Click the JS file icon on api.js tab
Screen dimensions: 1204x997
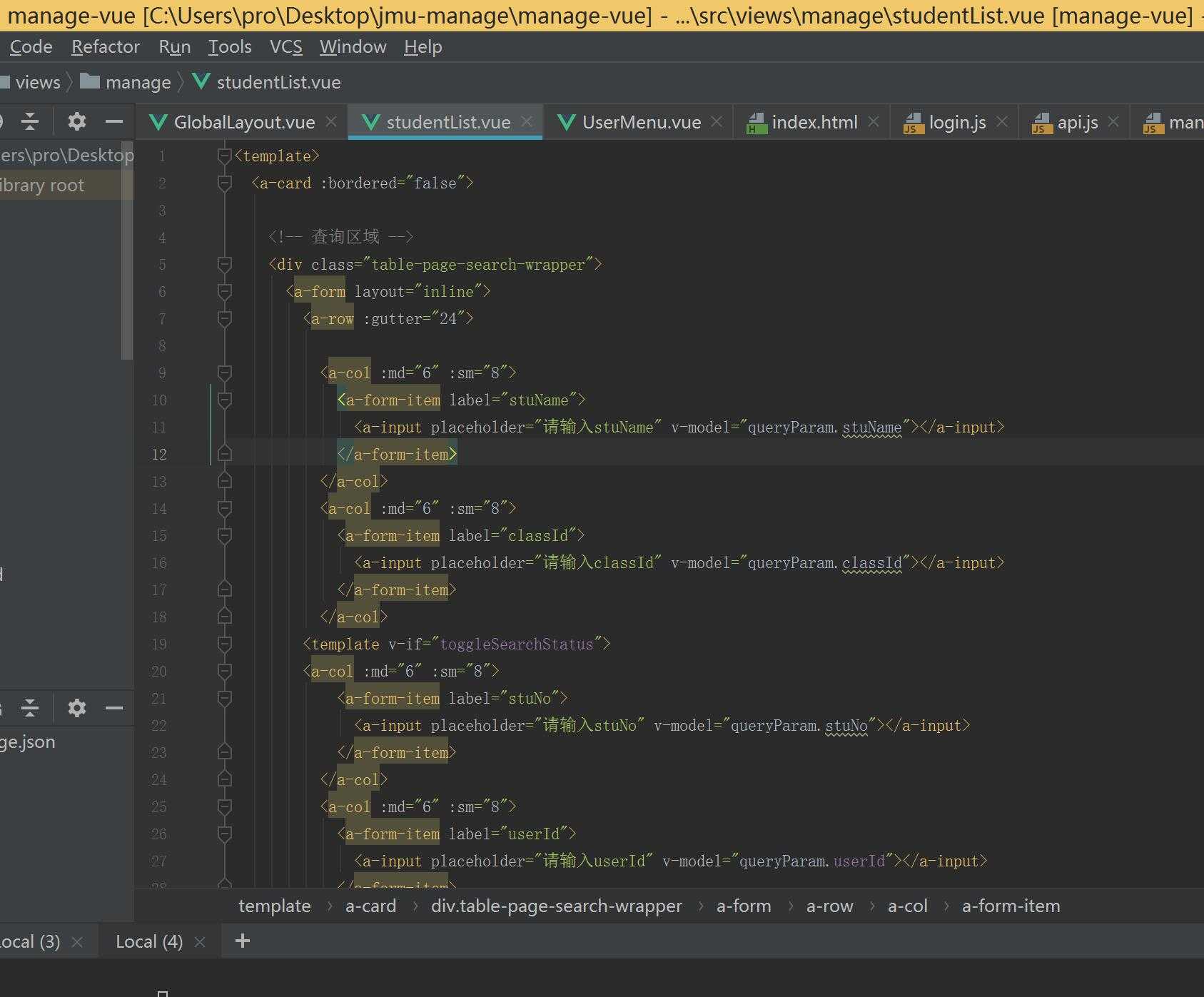[1041, 123]
